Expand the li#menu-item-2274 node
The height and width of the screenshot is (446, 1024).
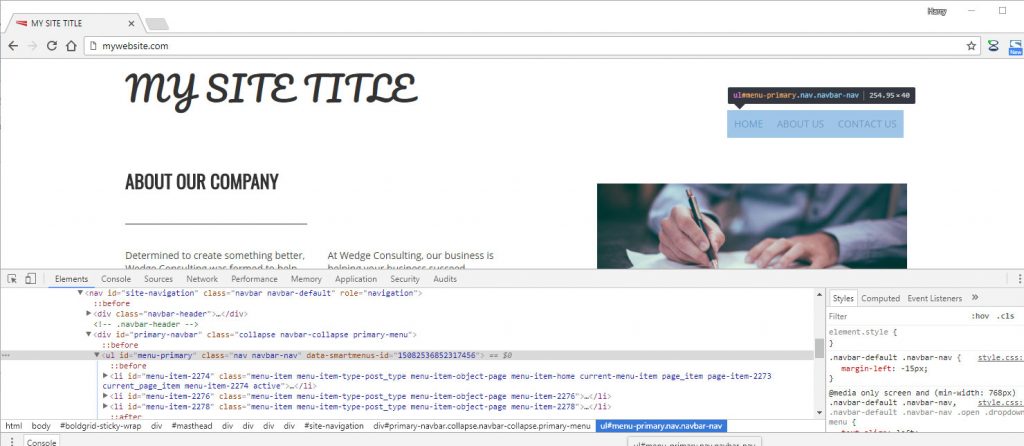point(105,376)
